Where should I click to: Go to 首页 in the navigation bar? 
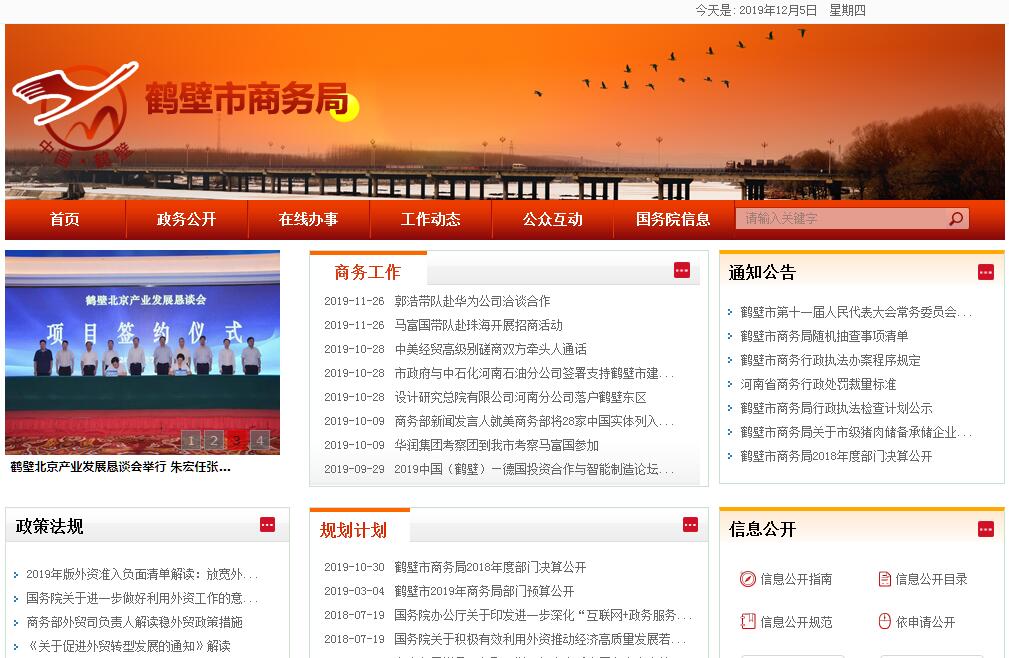(65, 219)
